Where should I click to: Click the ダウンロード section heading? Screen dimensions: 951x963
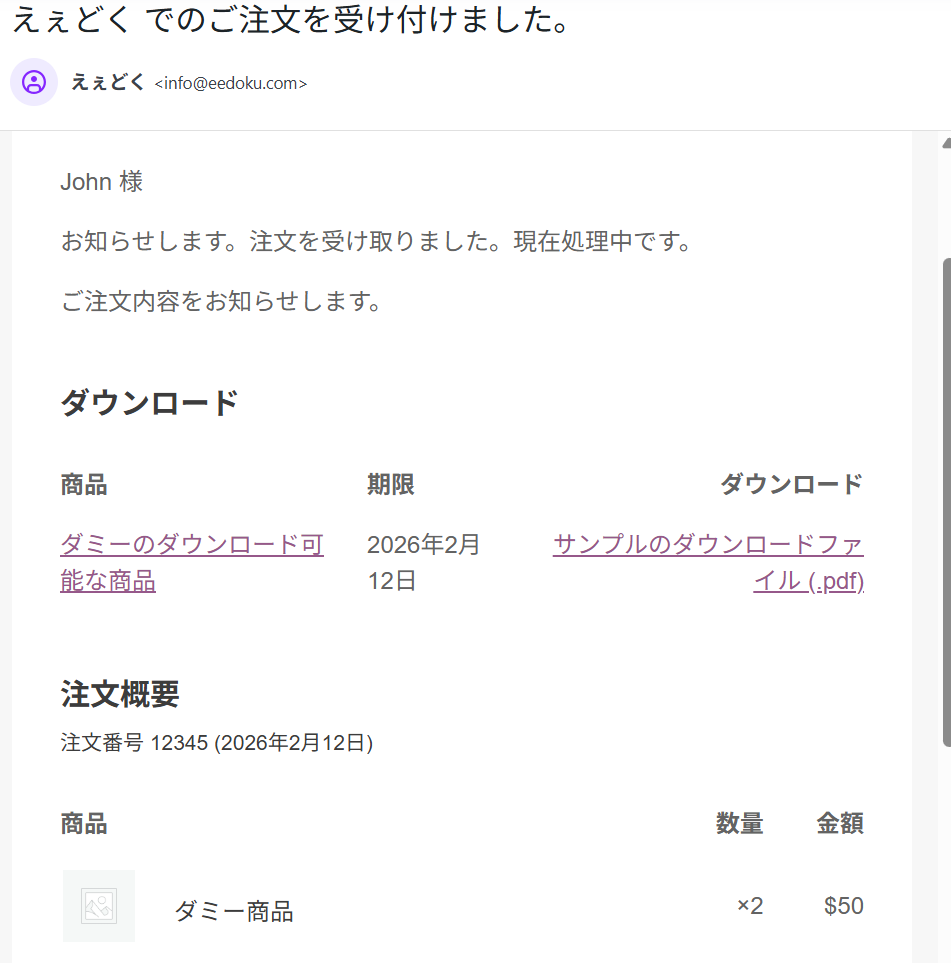coord(149,403)
